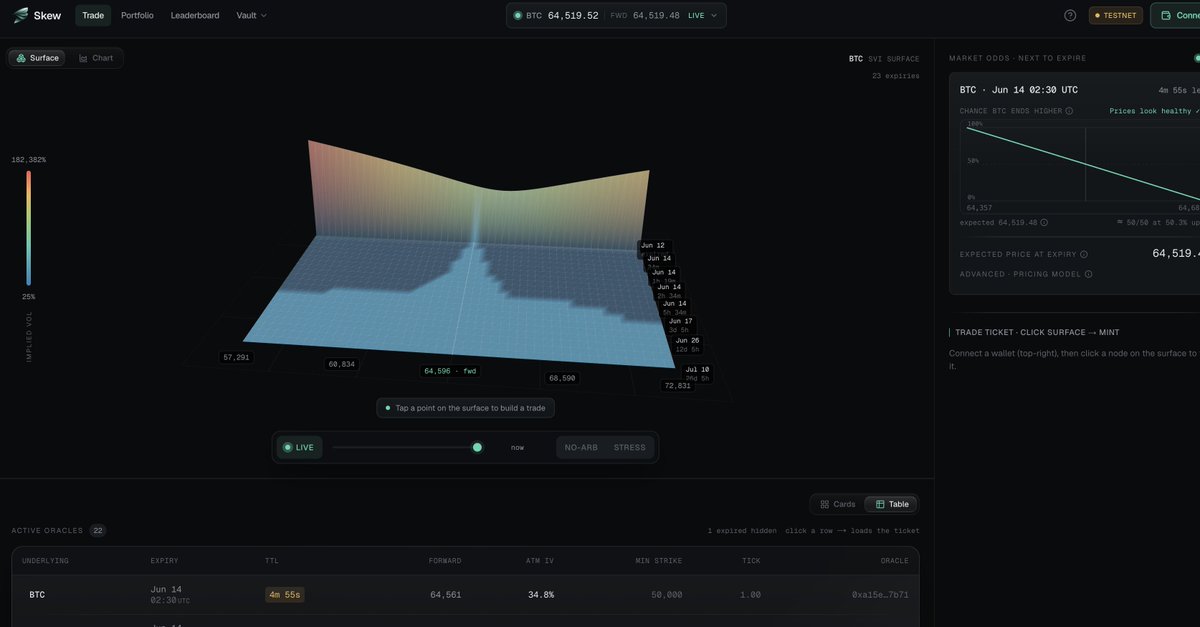The image size is (1200, 627).
Task: Switch to the Surface view
Action: tap(37, 58)
